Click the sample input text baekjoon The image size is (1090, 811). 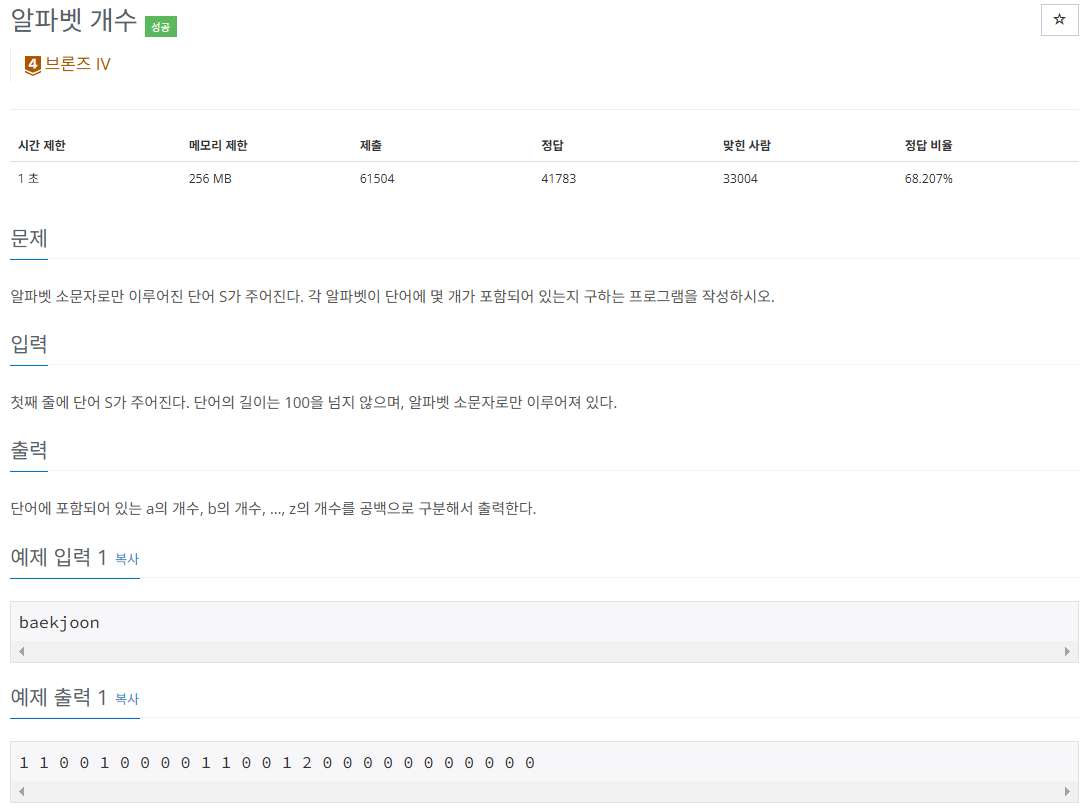pyautogui.click(x=59, y=623)
